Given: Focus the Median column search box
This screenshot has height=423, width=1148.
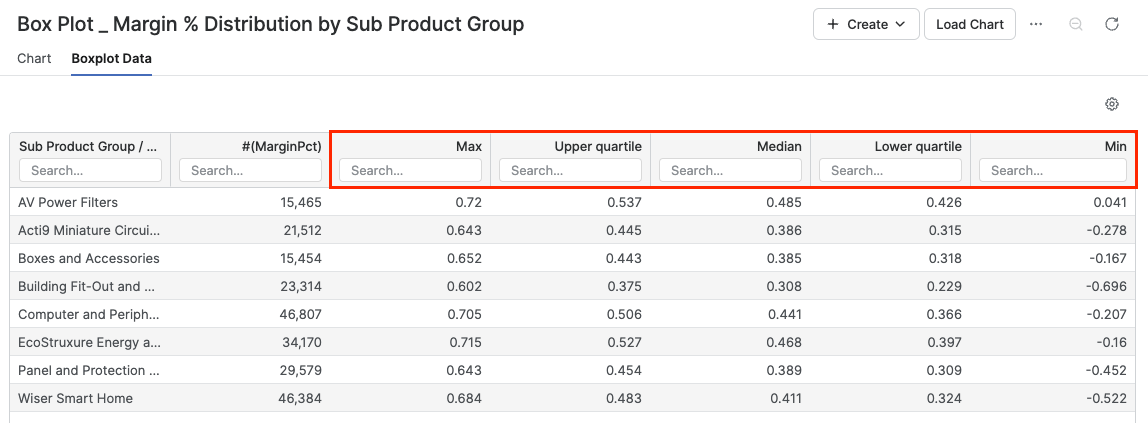Looking at the screenshot, I should tap(730, 171).
